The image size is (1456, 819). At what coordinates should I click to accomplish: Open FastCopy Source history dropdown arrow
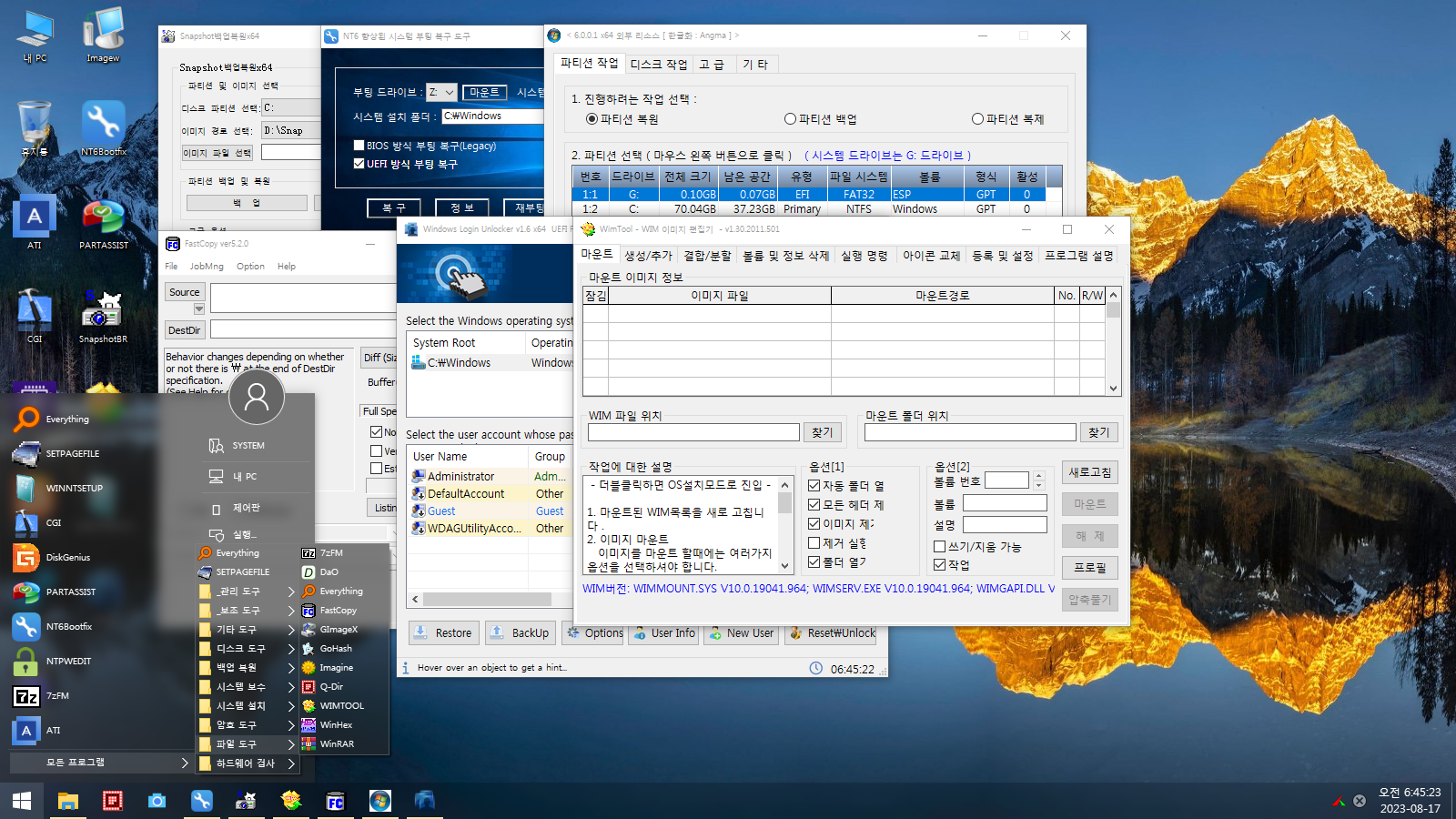pos(198,308)
